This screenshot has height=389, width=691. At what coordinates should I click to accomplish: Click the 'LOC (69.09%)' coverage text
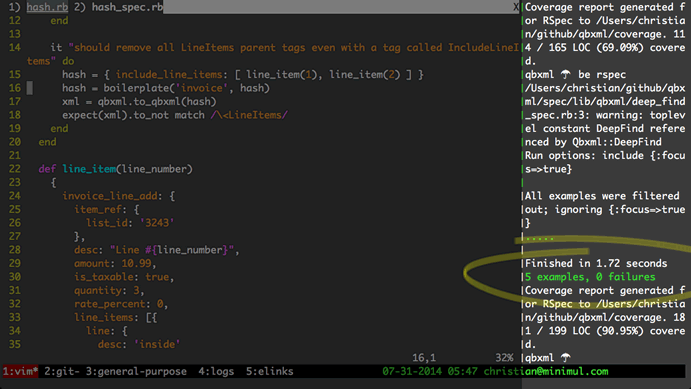pyautogui.click(x=608, y=48)
